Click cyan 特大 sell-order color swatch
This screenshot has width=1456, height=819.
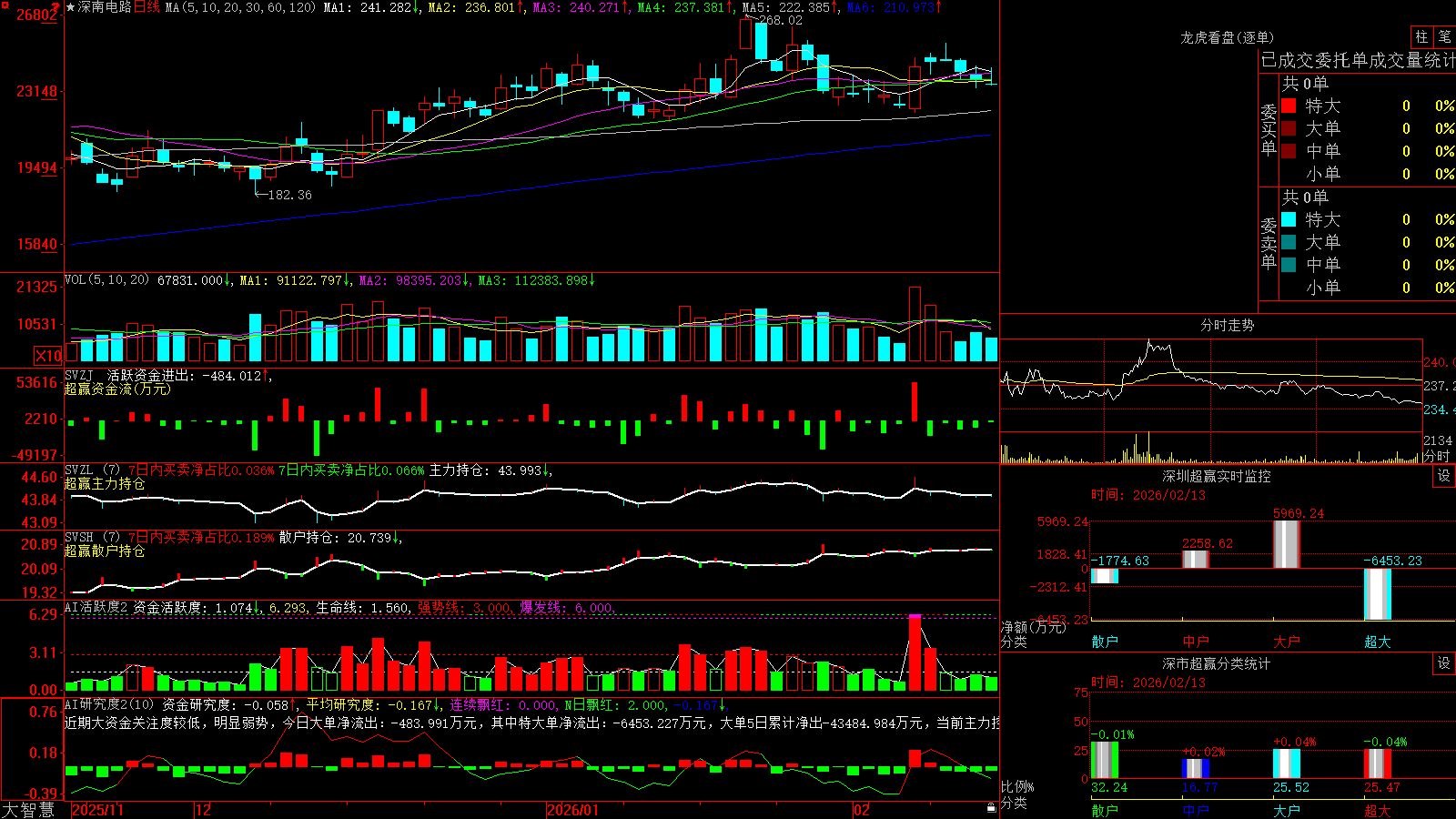(x=1289, y=219)
